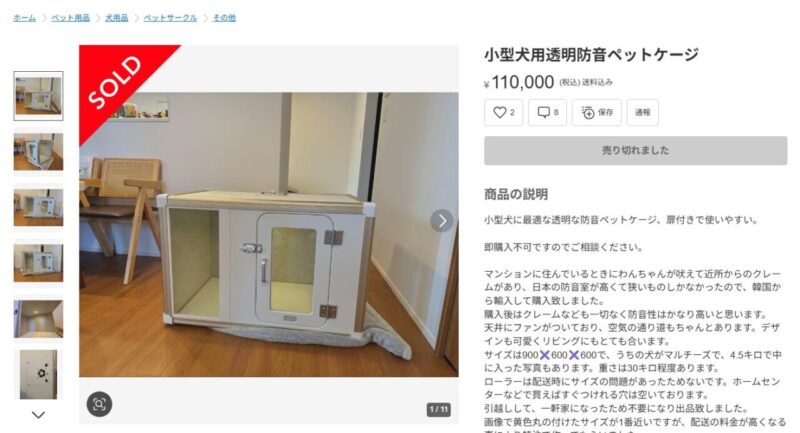
Task: Open comments via speech bubble icon
Action: point(547,112)
